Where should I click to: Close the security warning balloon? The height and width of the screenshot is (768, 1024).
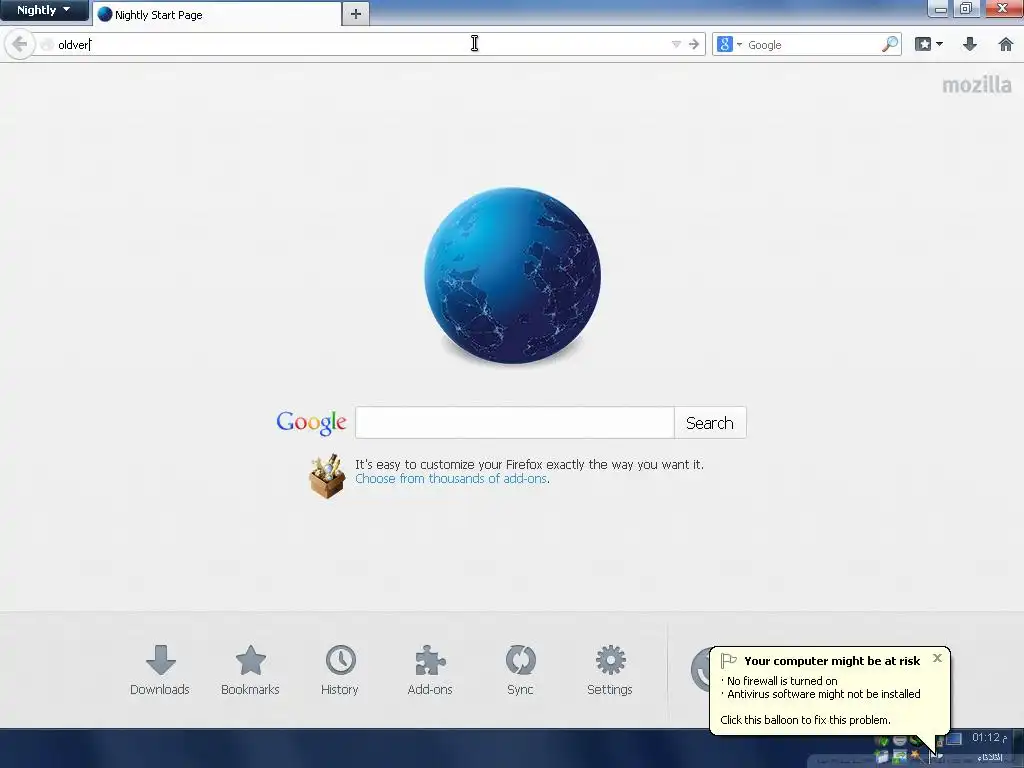pos(937,658)
